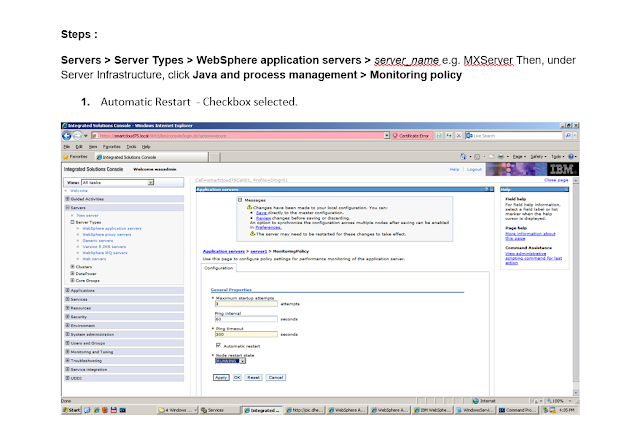This screenshot has width=640, height=439.
Task: Expand the DataPower node
Action: pyautogui.click(x=72, y=273)
